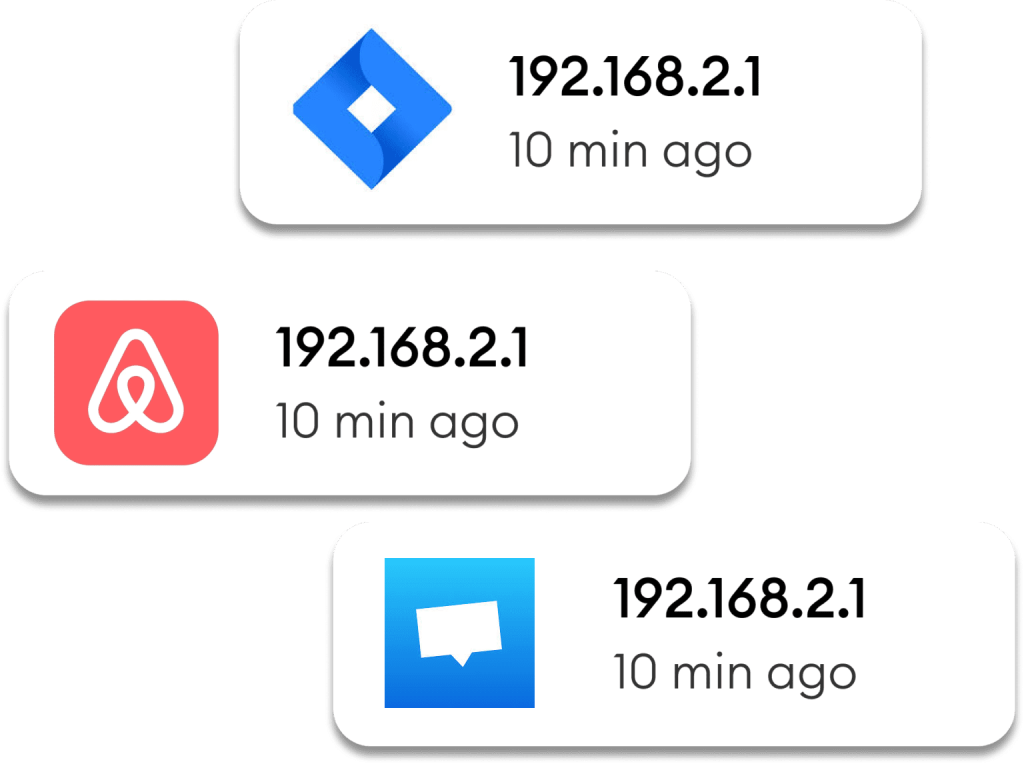Click the Airbnb logo icon
1024x764 pixels.
click(x=136, y=383)
